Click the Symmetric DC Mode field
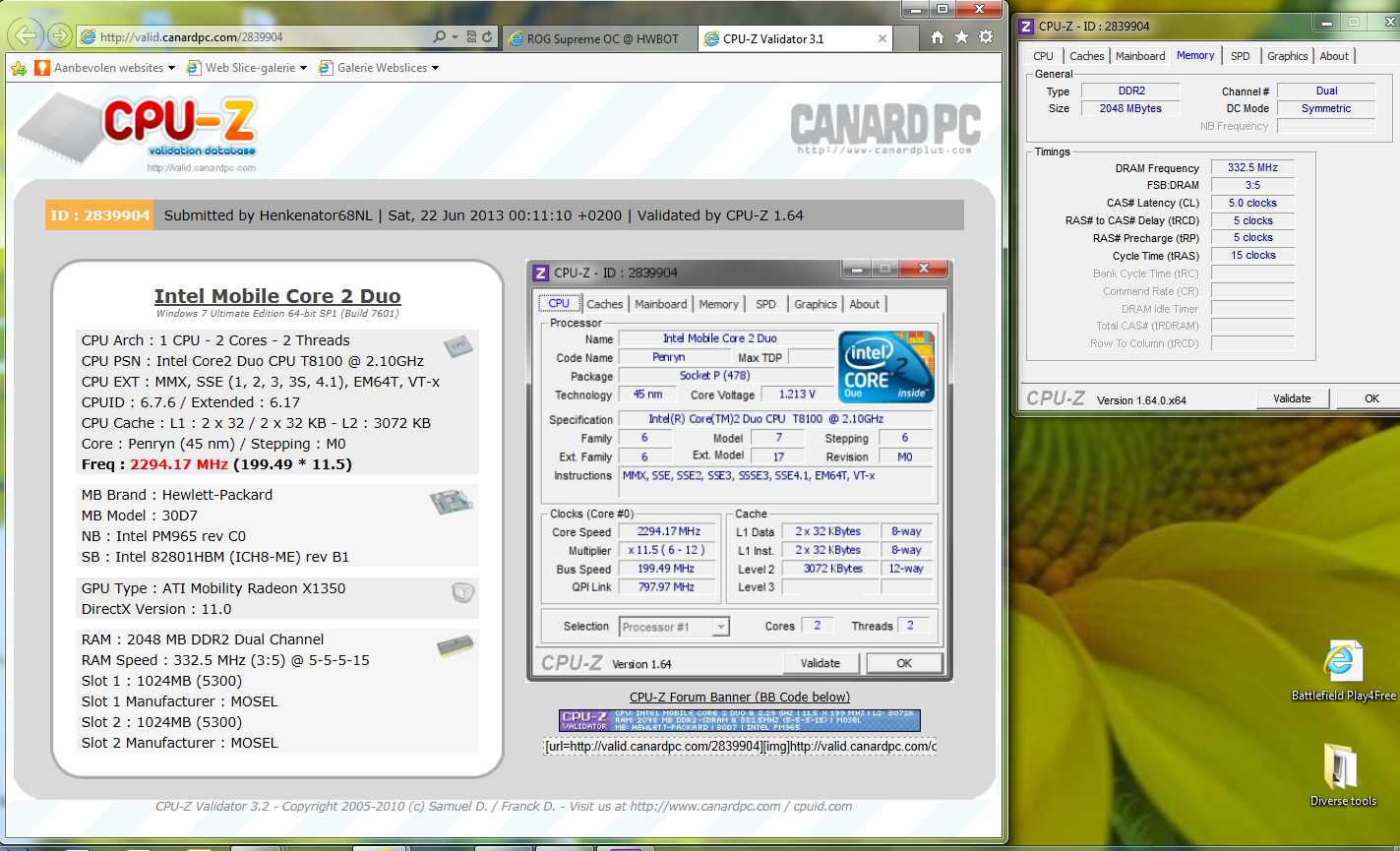 [x=1326, y=108]
